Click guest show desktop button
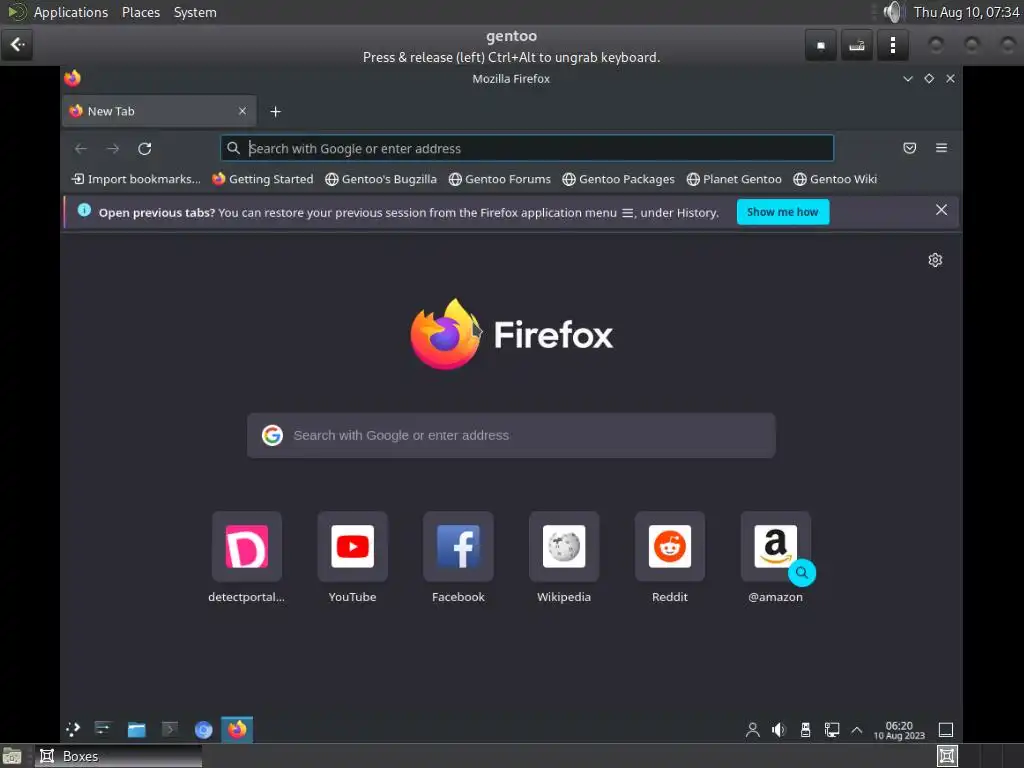The height and width of the screenshot is (768, 1024). pyautogui.click(x=946, y=729)
